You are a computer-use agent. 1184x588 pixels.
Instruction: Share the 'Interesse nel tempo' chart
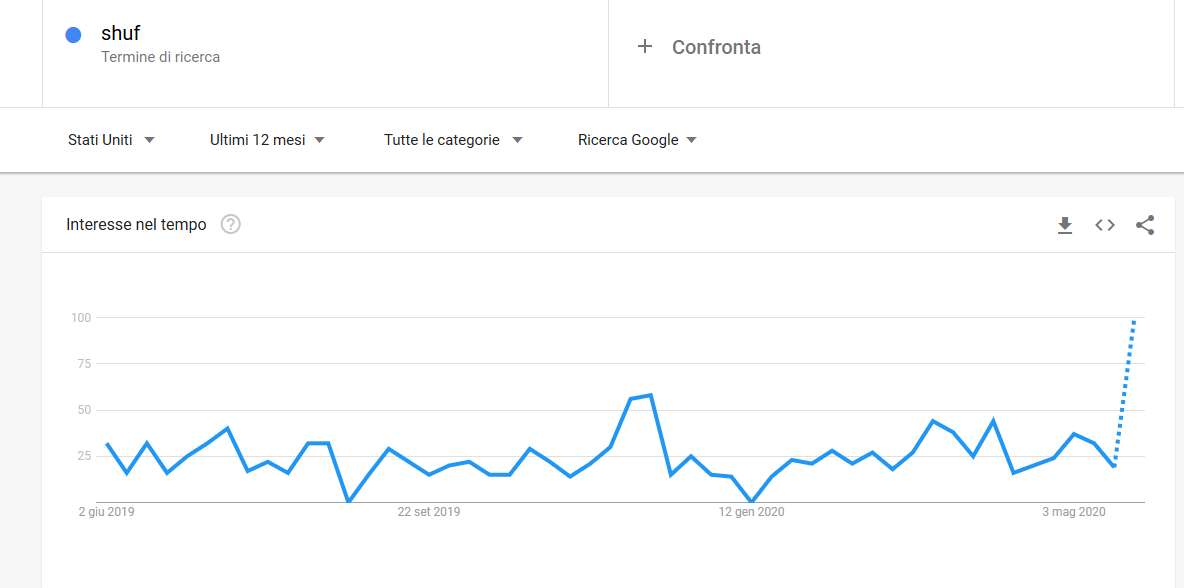click(x=1145, y=225)
